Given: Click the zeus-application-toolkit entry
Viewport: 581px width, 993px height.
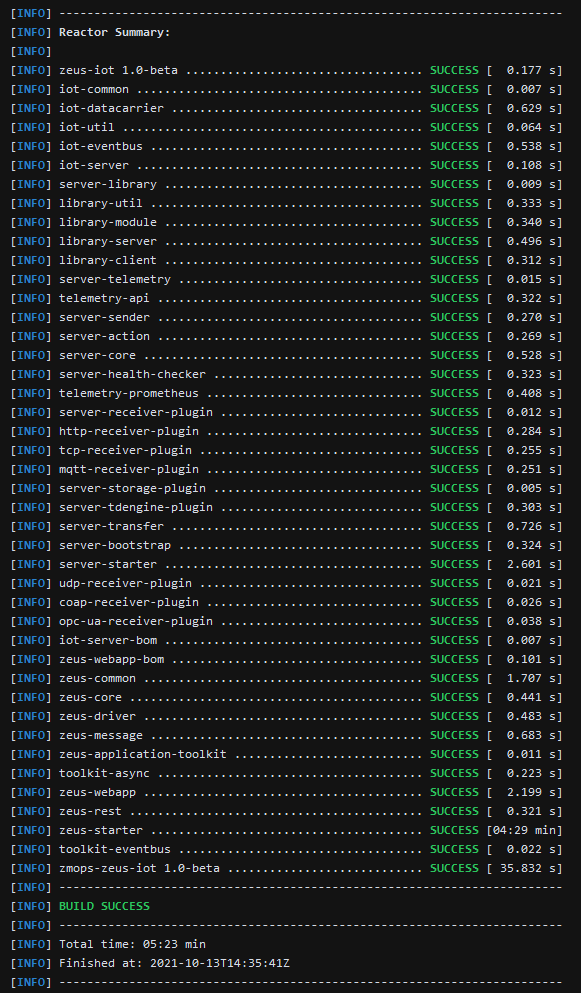Looking at the screenshot, I should click(143, 754).
